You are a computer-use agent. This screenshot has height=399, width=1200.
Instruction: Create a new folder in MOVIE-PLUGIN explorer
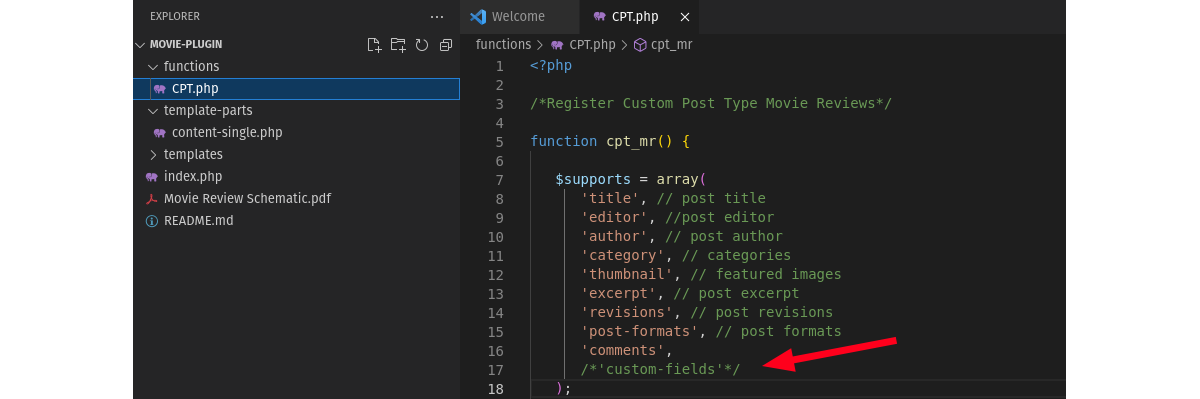pos(398,45)
